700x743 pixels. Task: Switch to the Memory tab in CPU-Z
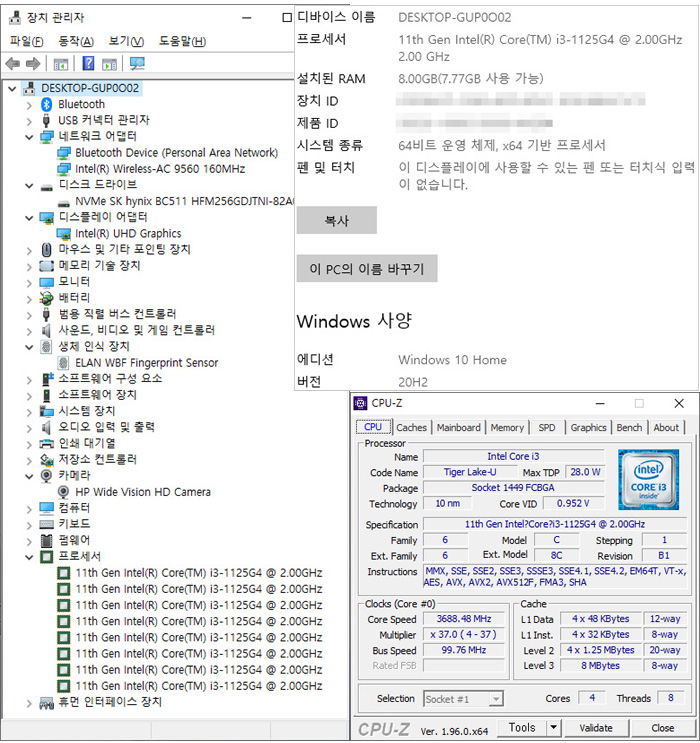pyautogui.click(x=507, y=428)
